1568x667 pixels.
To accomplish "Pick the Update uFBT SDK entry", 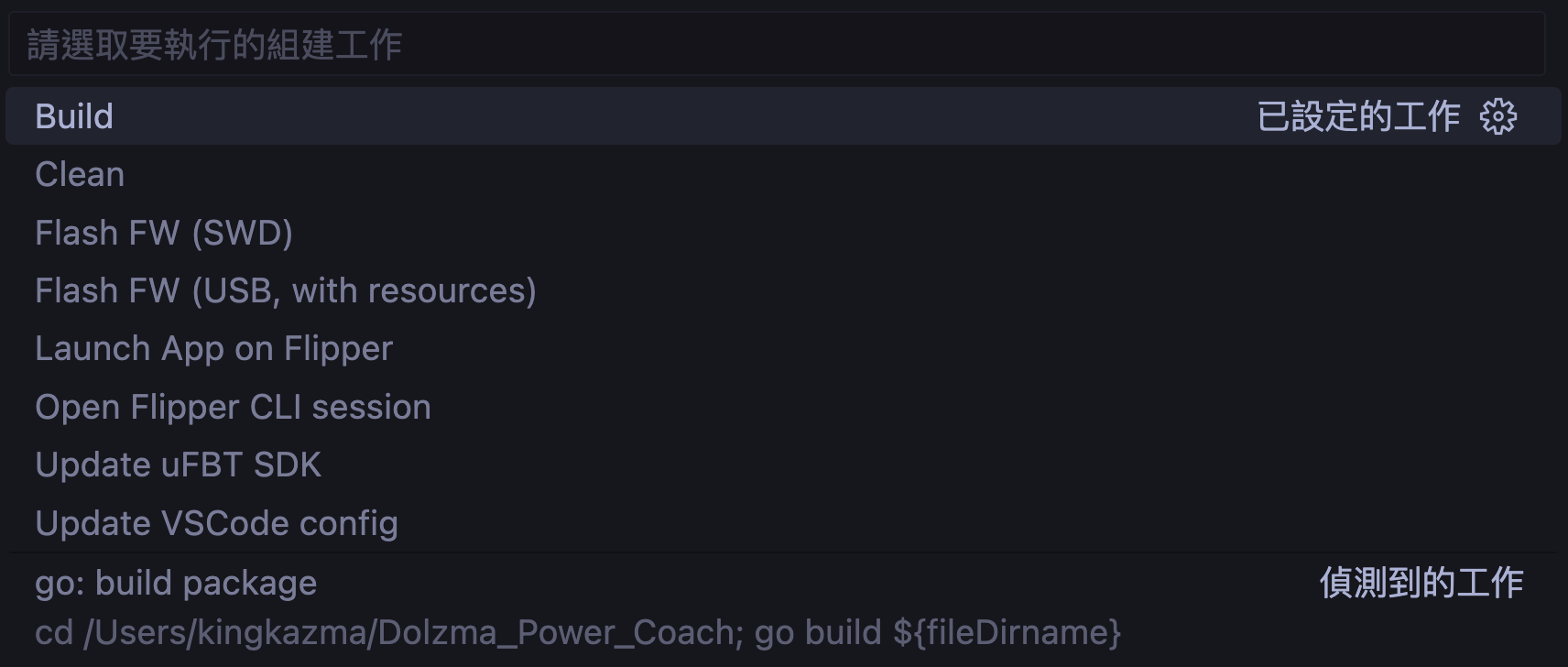I will pos(178,465).
